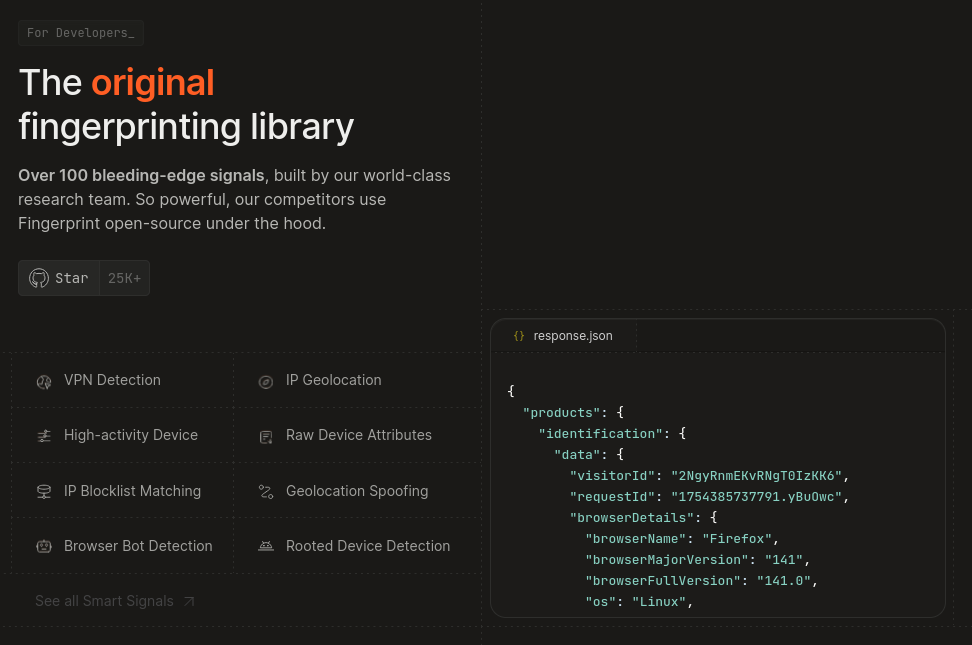Open the Raw Device Attributes signal
972x645 pixels.
point(358,435)
